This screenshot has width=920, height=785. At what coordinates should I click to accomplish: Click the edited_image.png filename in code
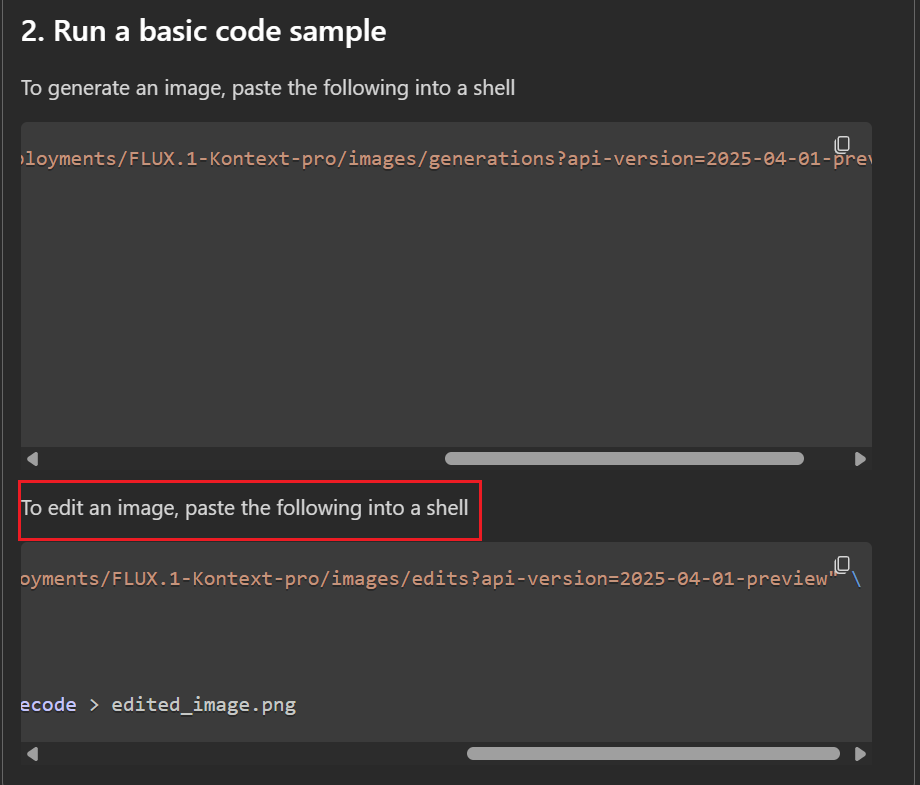(204, 705)
